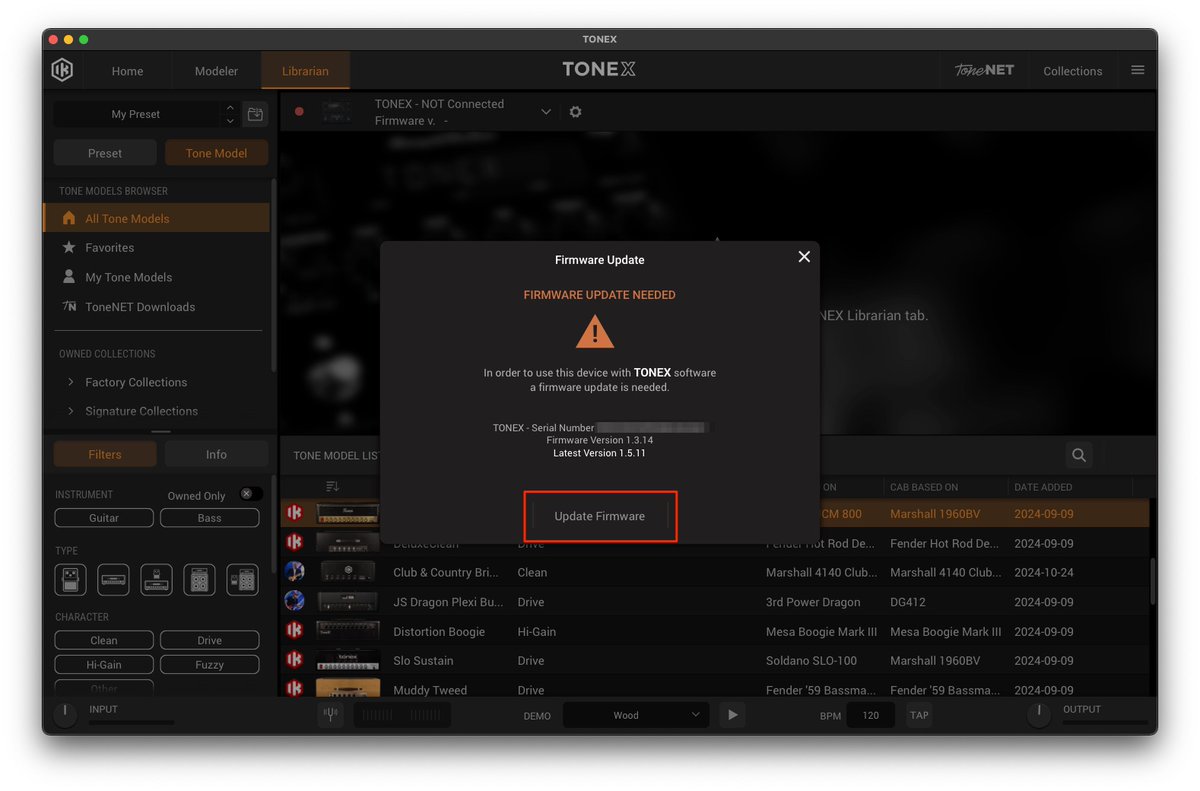This screenshot has height=791, width=1200.
Task: Filter by stomp, amp and cab type icon
Action: point(243,579)
